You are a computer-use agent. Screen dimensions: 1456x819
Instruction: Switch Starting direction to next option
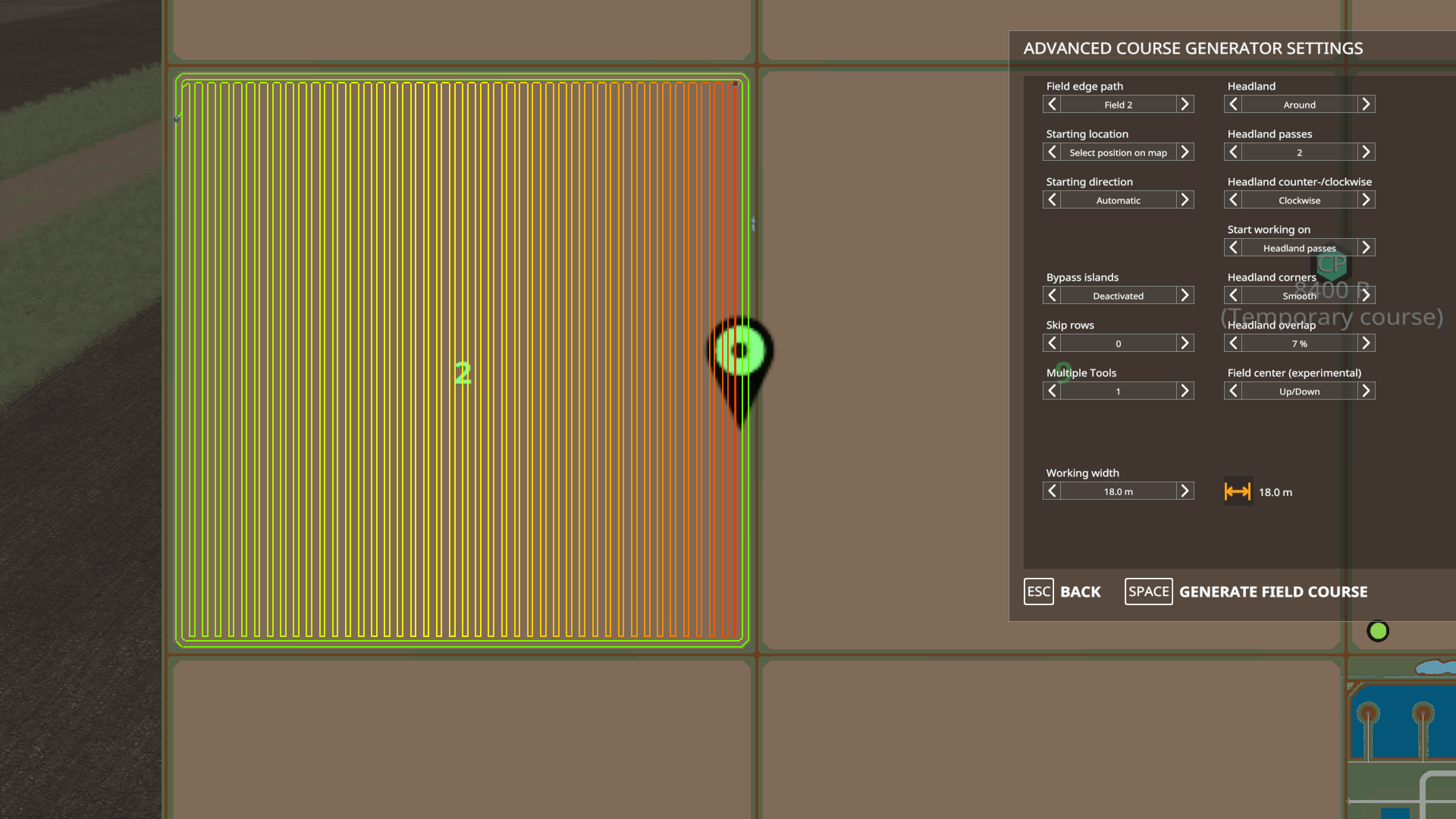click(x=1185, y=200)
